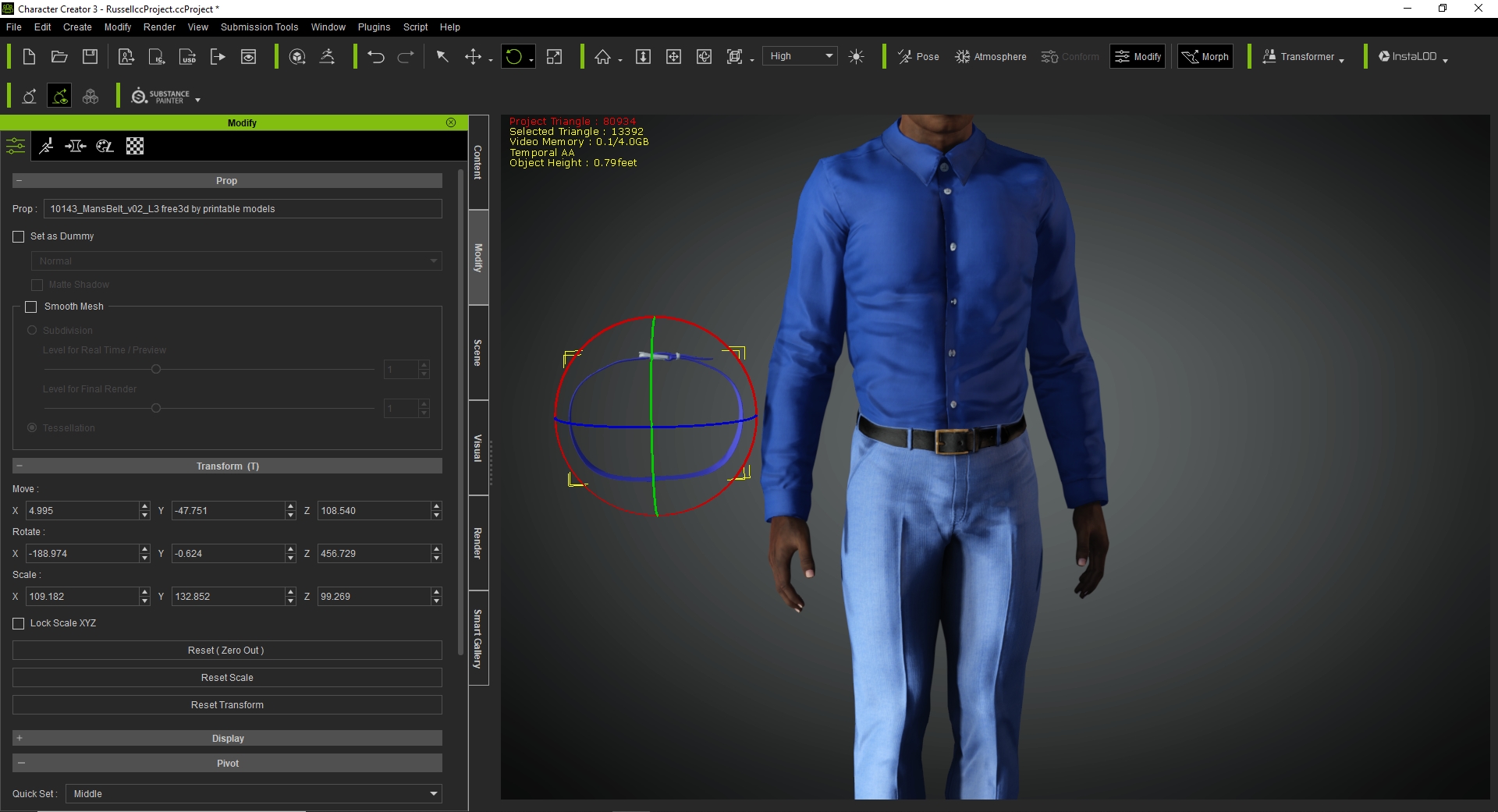Open the Normal dummy type dropdown

click(236, 261)
